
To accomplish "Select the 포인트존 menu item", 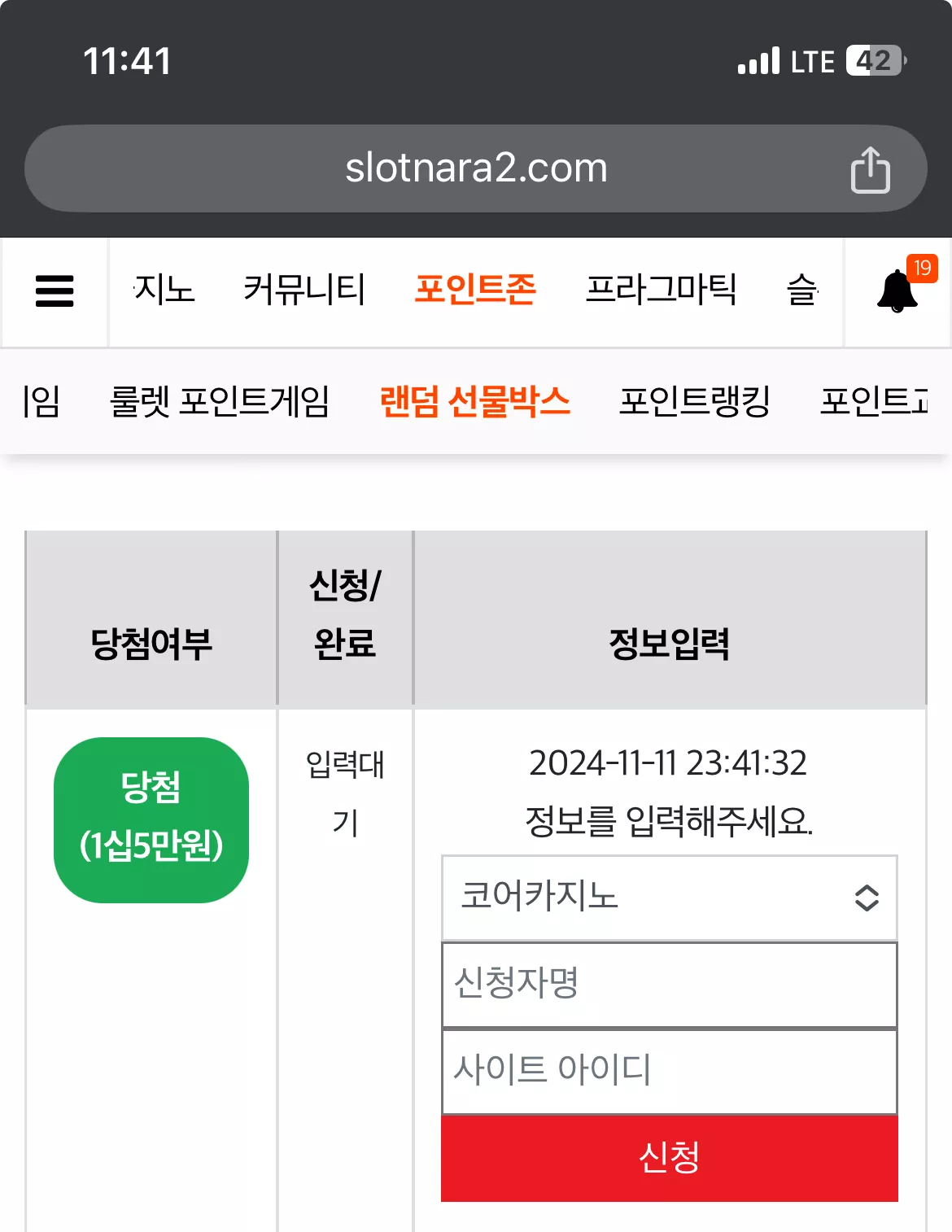I will point(475,290).
